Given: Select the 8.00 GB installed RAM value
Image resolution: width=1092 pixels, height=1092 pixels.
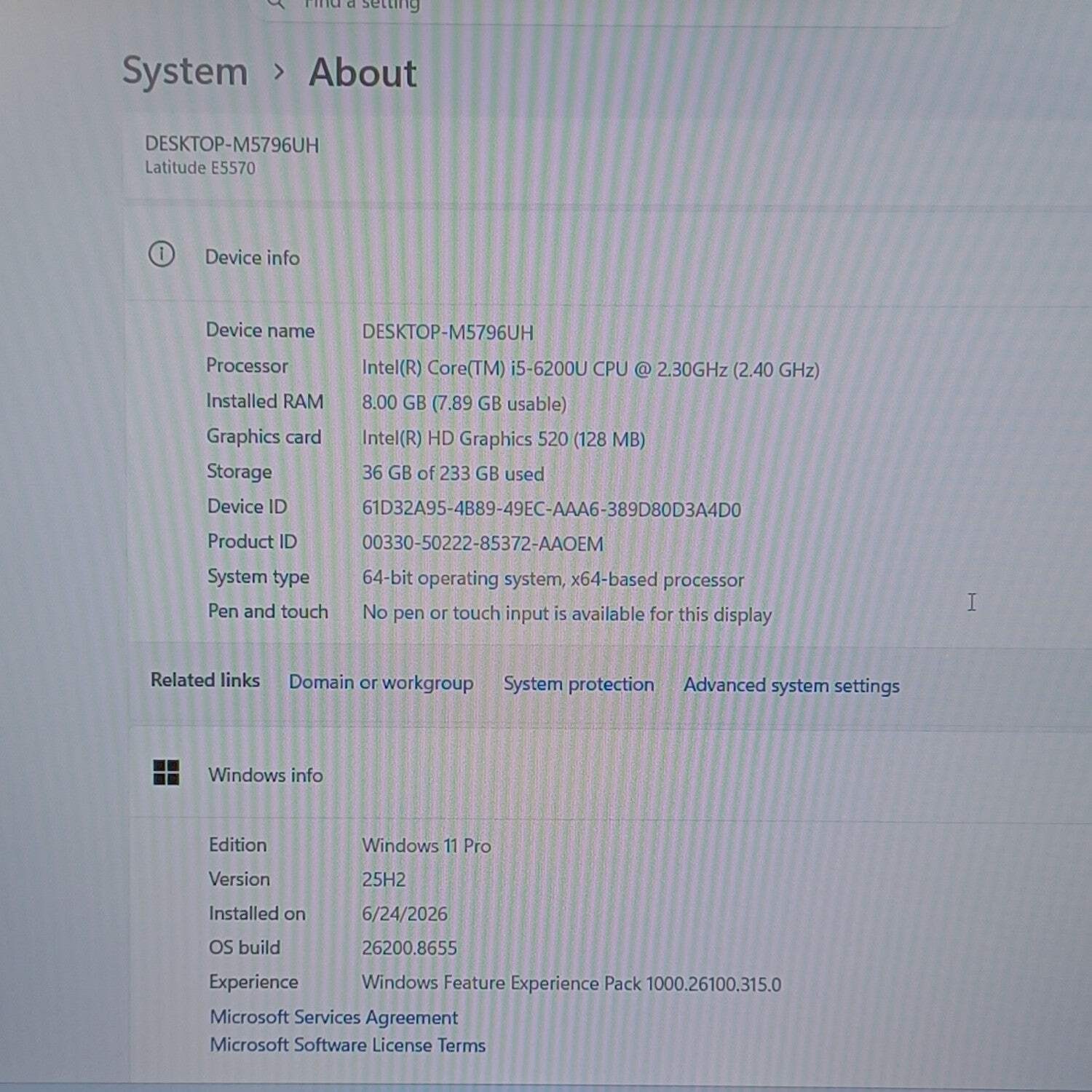Looking at the screenshot, I should [464, 403].
